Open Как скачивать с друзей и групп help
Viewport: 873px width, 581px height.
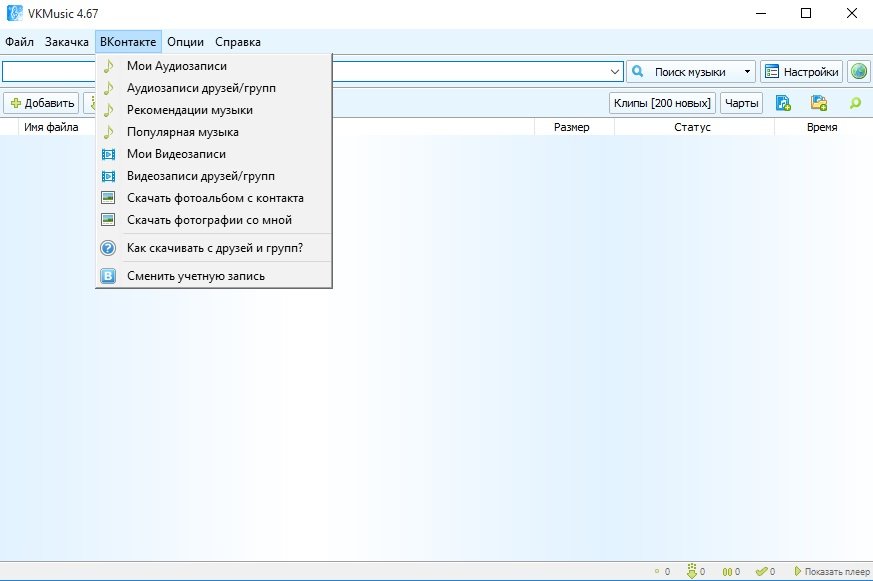pyautogui.click(x=214, y=248)
